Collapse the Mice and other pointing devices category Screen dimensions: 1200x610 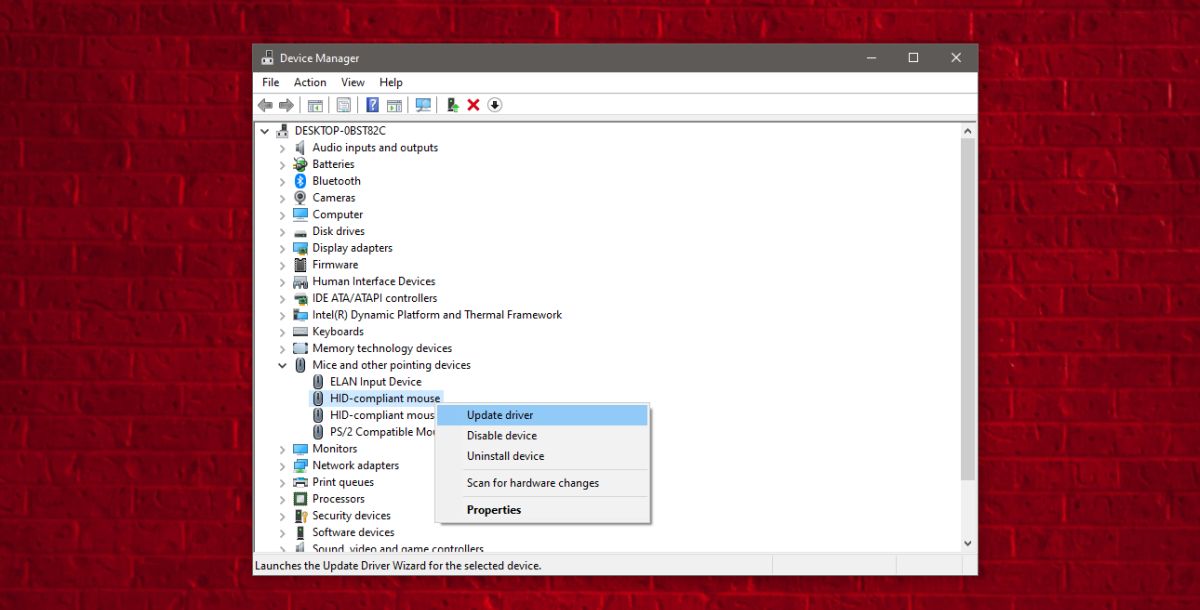tap(282, 365)
